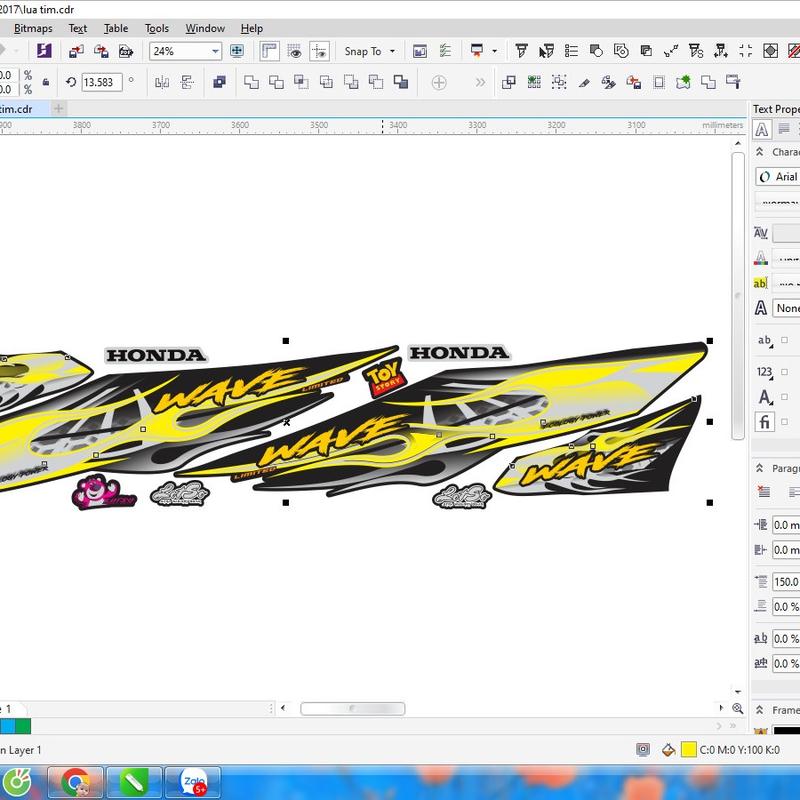Click the corner crop-marks macro icon

(745, 51)
